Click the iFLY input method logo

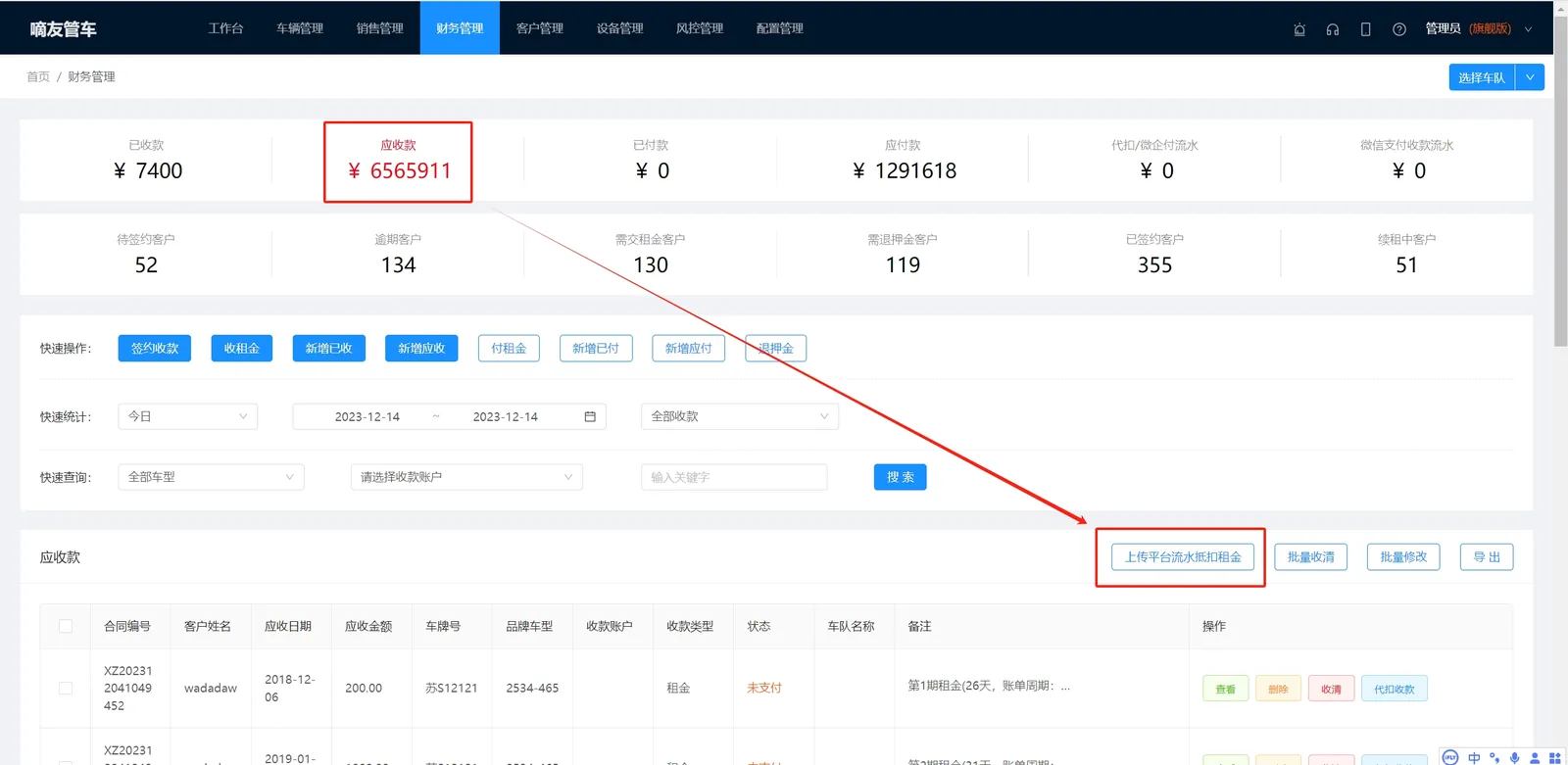coord(1450,757)
